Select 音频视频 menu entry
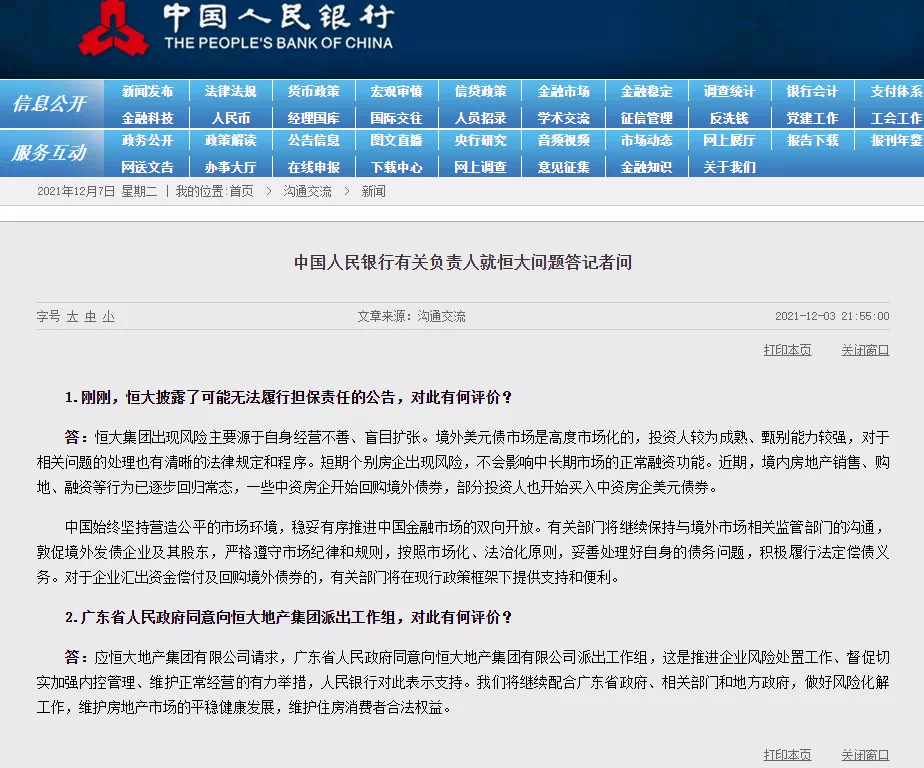This screenshot has height=768, width=924. [x=563, y=140]
